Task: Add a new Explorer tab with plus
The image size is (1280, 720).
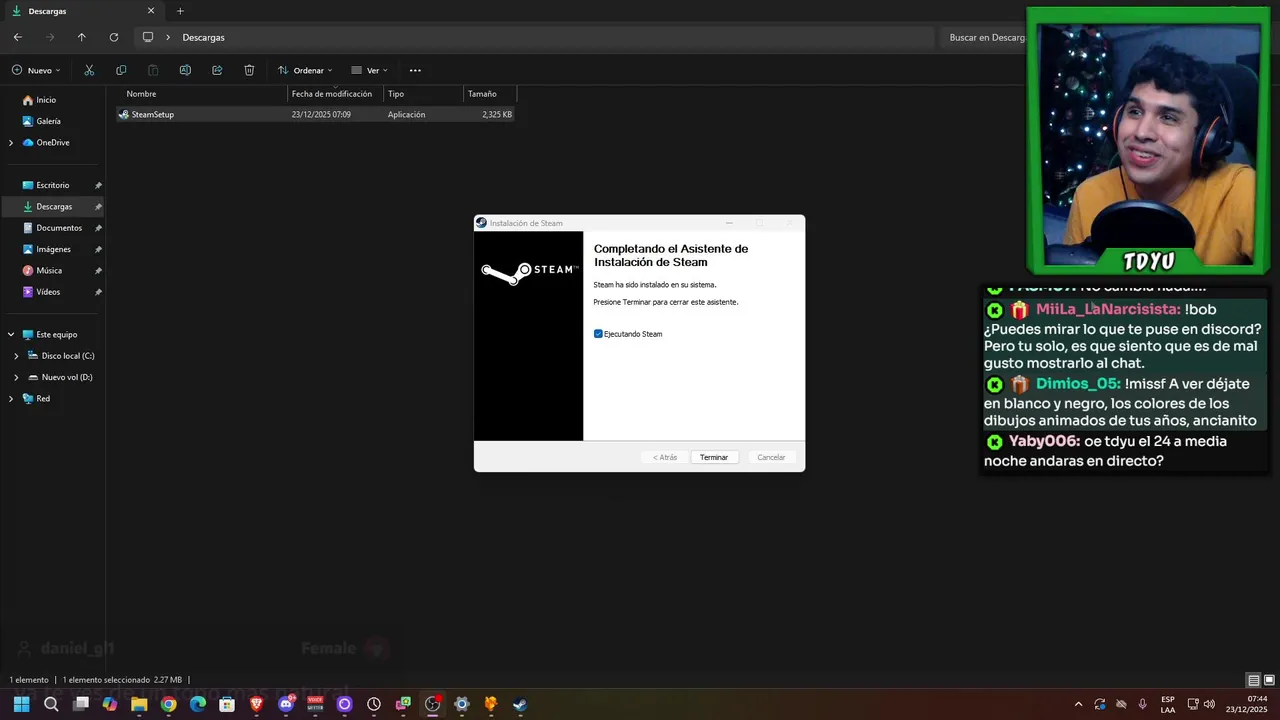Action: point(180,11)
